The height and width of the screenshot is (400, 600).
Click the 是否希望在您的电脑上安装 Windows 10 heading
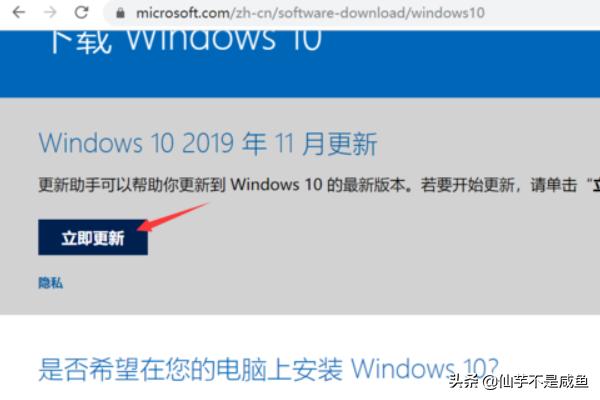(x=268, y=369)
